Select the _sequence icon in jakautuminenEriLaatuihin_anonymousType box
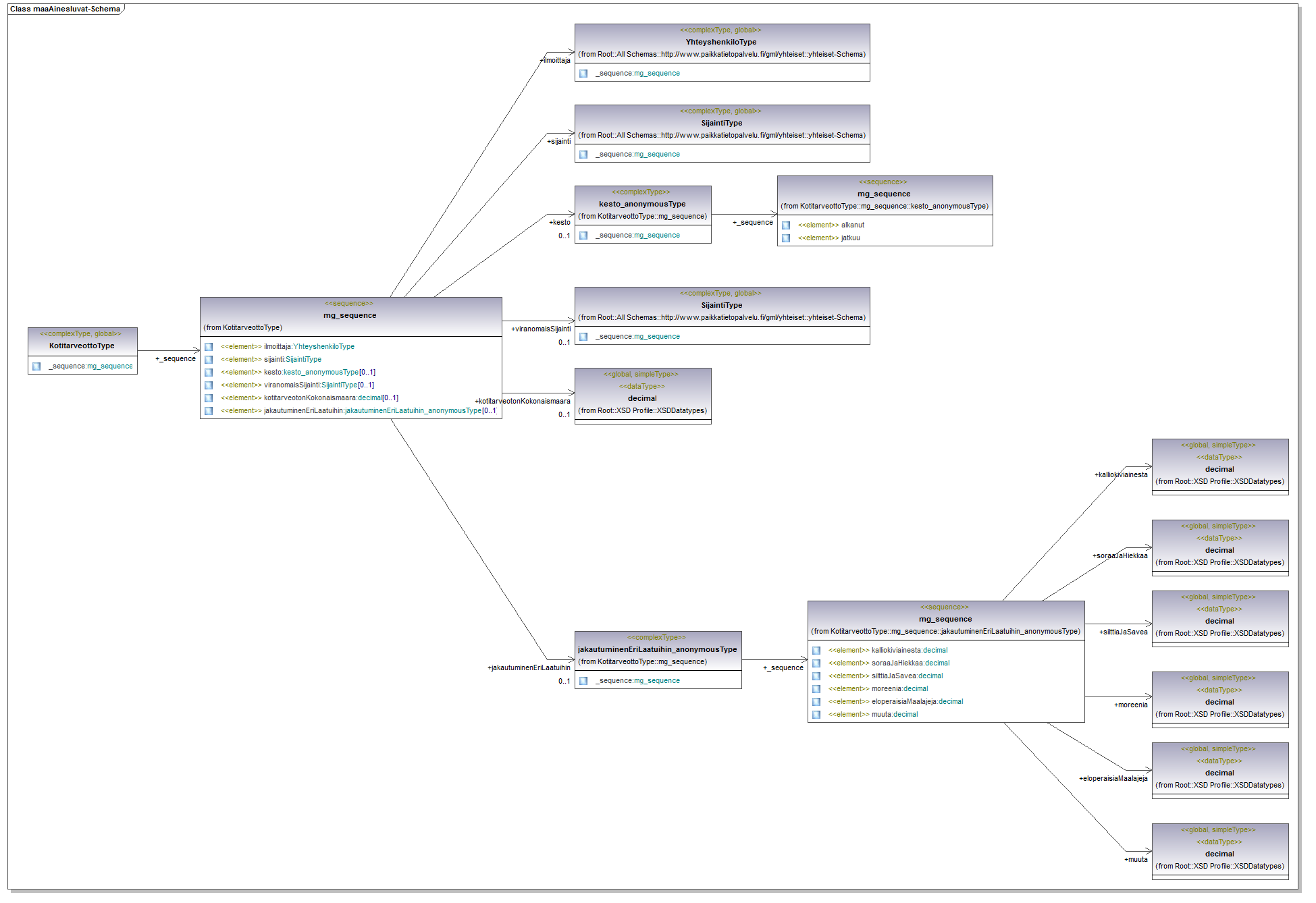Viewport: 1316px width, 903px height. [x=583, y=681]
